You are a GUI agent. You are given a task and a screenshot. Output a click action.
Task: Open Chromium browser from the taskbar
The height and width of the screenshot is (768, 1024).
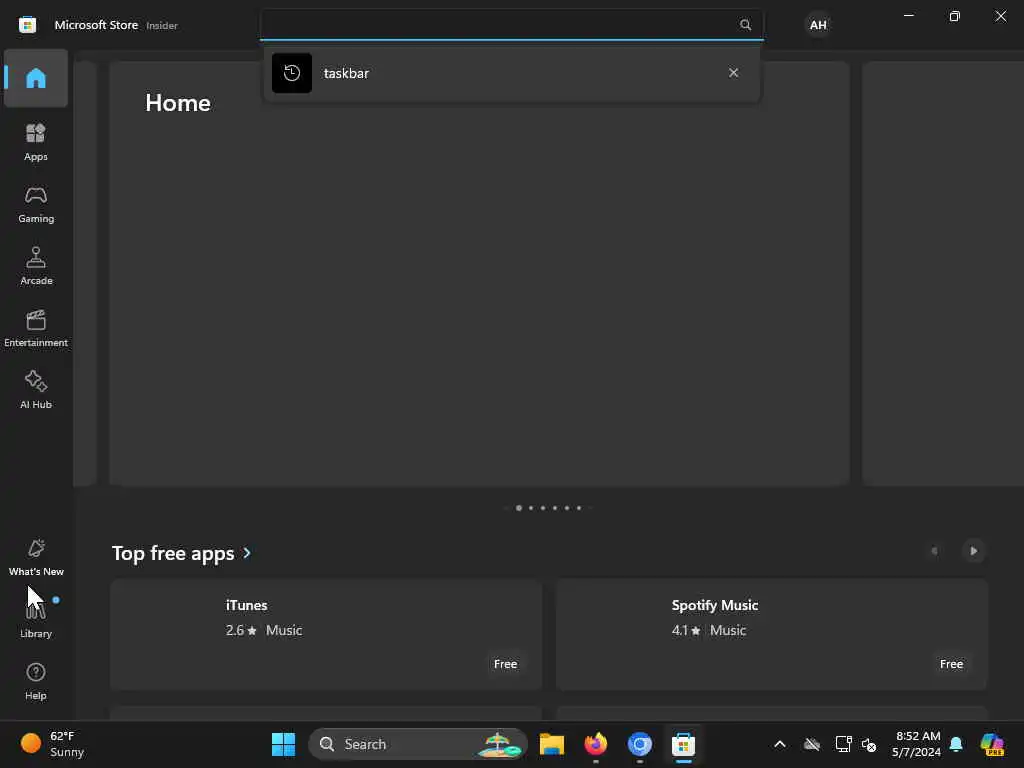639,744
